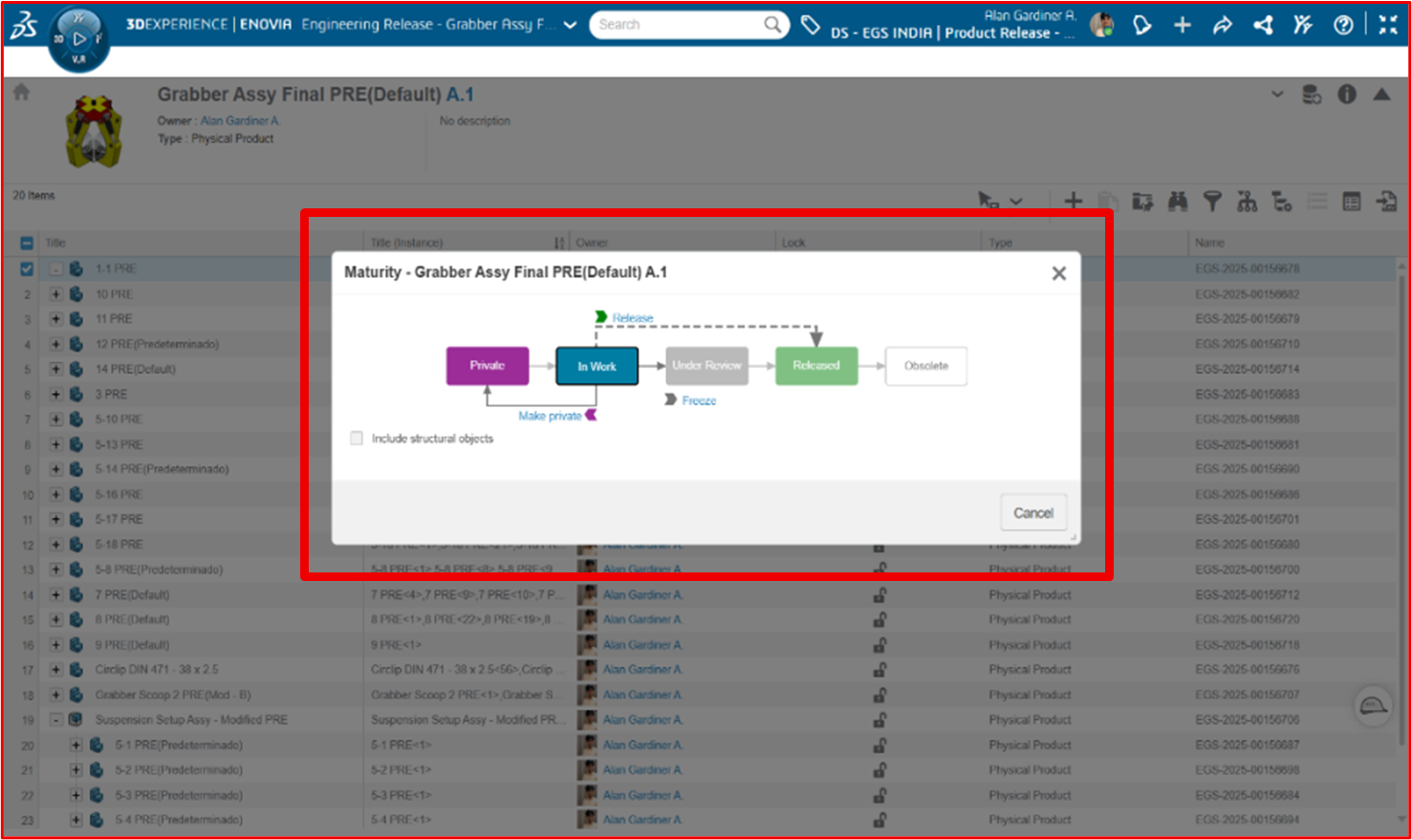The image size is (1412, 840).
Task: Open the assistant helmet icon
Action: (x=1374, y=706)
